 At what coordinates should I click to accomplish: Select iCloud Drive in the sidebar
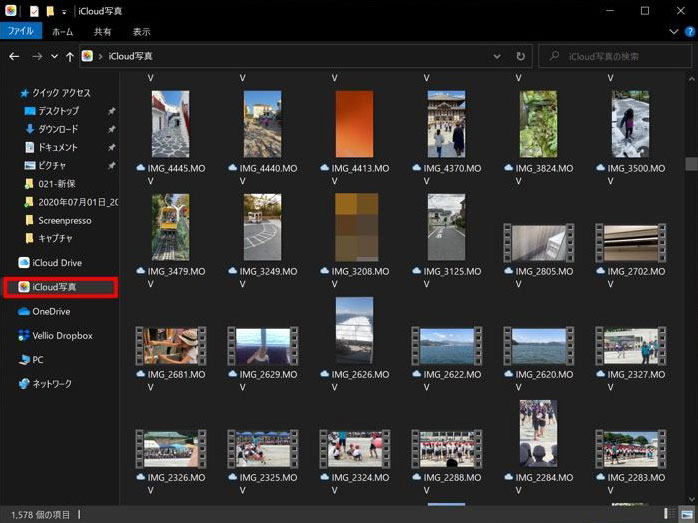pos(57,263)
